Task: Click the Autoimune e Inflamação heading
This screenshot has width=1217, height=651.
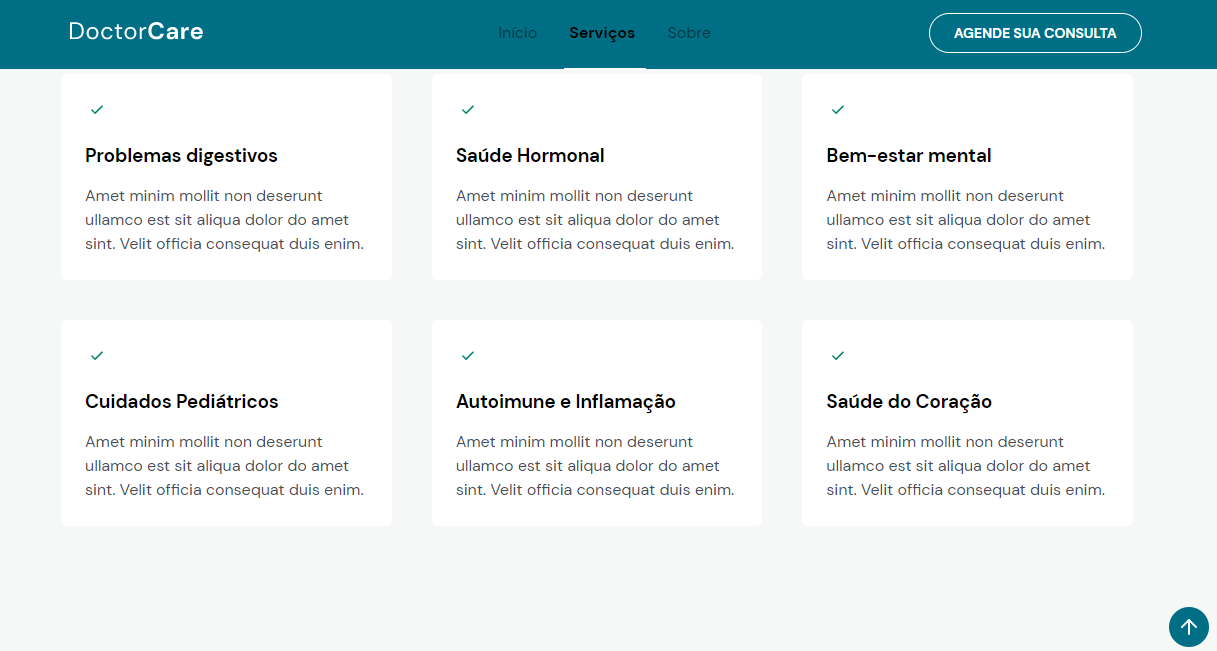Action: (x=566, y=401)
